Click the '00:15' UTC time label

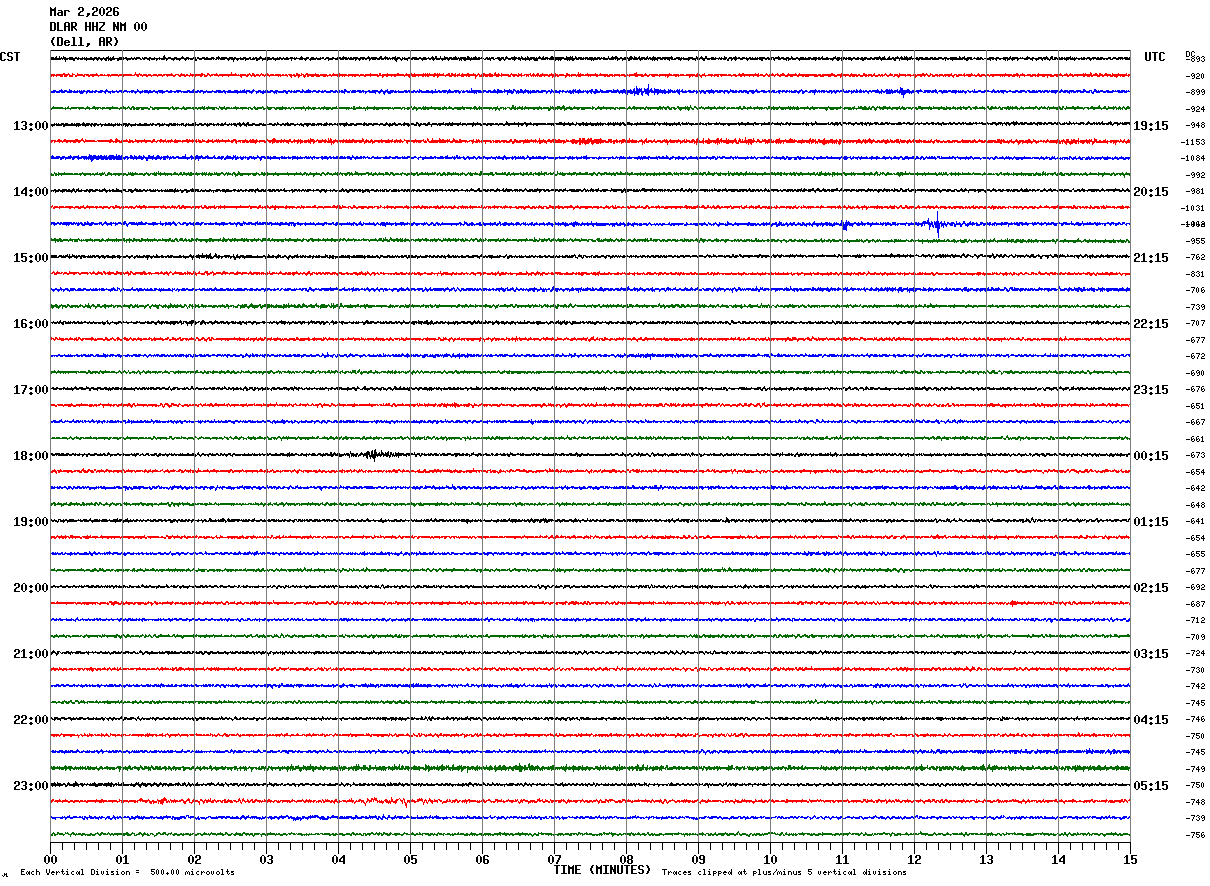click(x=1151, y=456)
